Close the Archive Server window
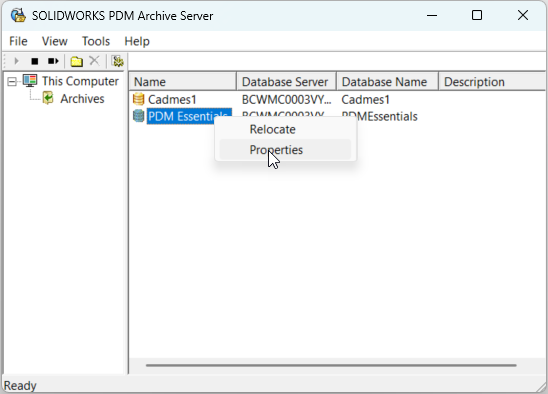Image resolution: width=548 pixels, height=394 pixels. pyautogui.click(x=523, y=15)
